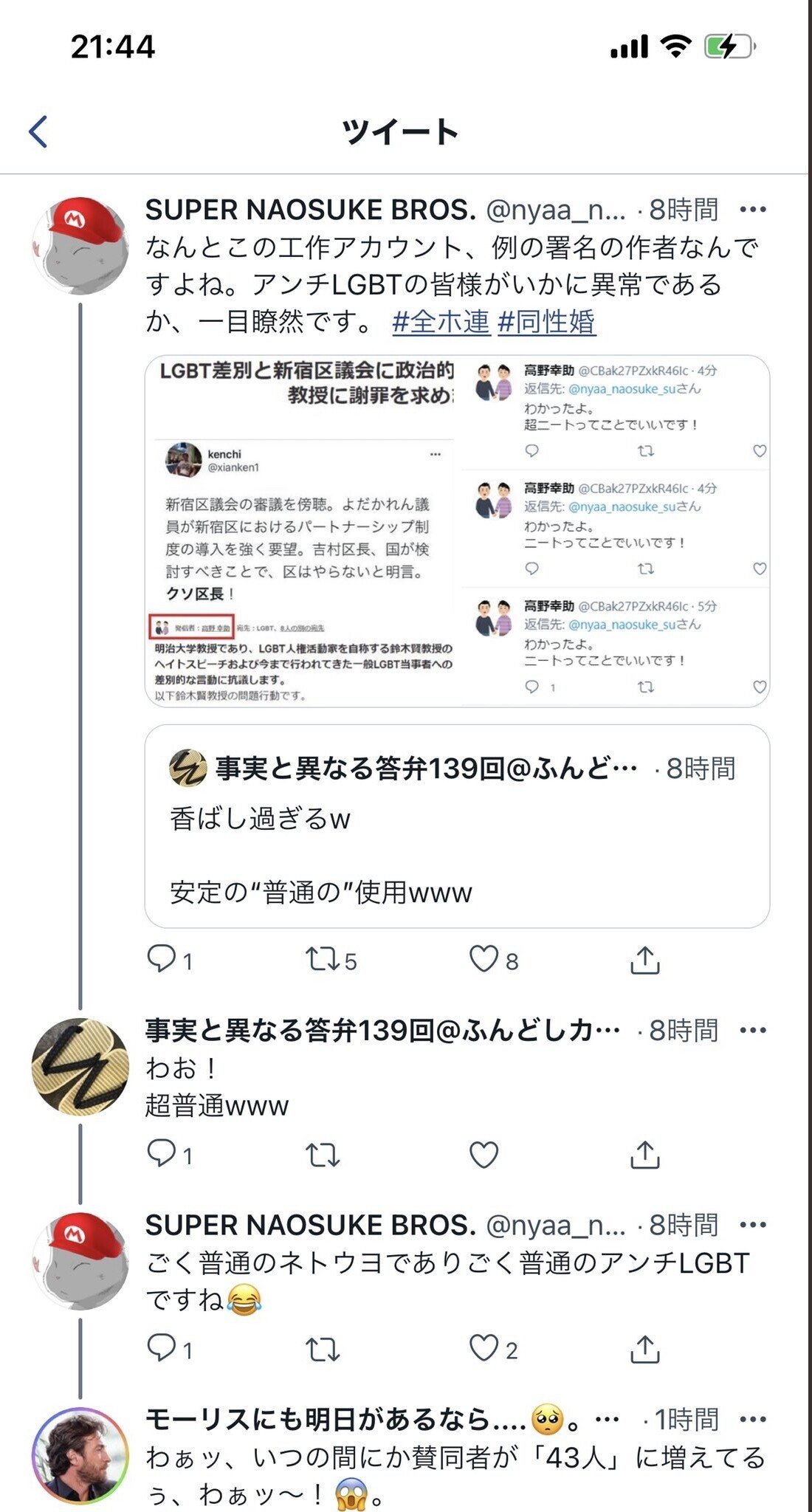
Task: Open more options on 超普通www tweet
Action: tap(753, 1031)
